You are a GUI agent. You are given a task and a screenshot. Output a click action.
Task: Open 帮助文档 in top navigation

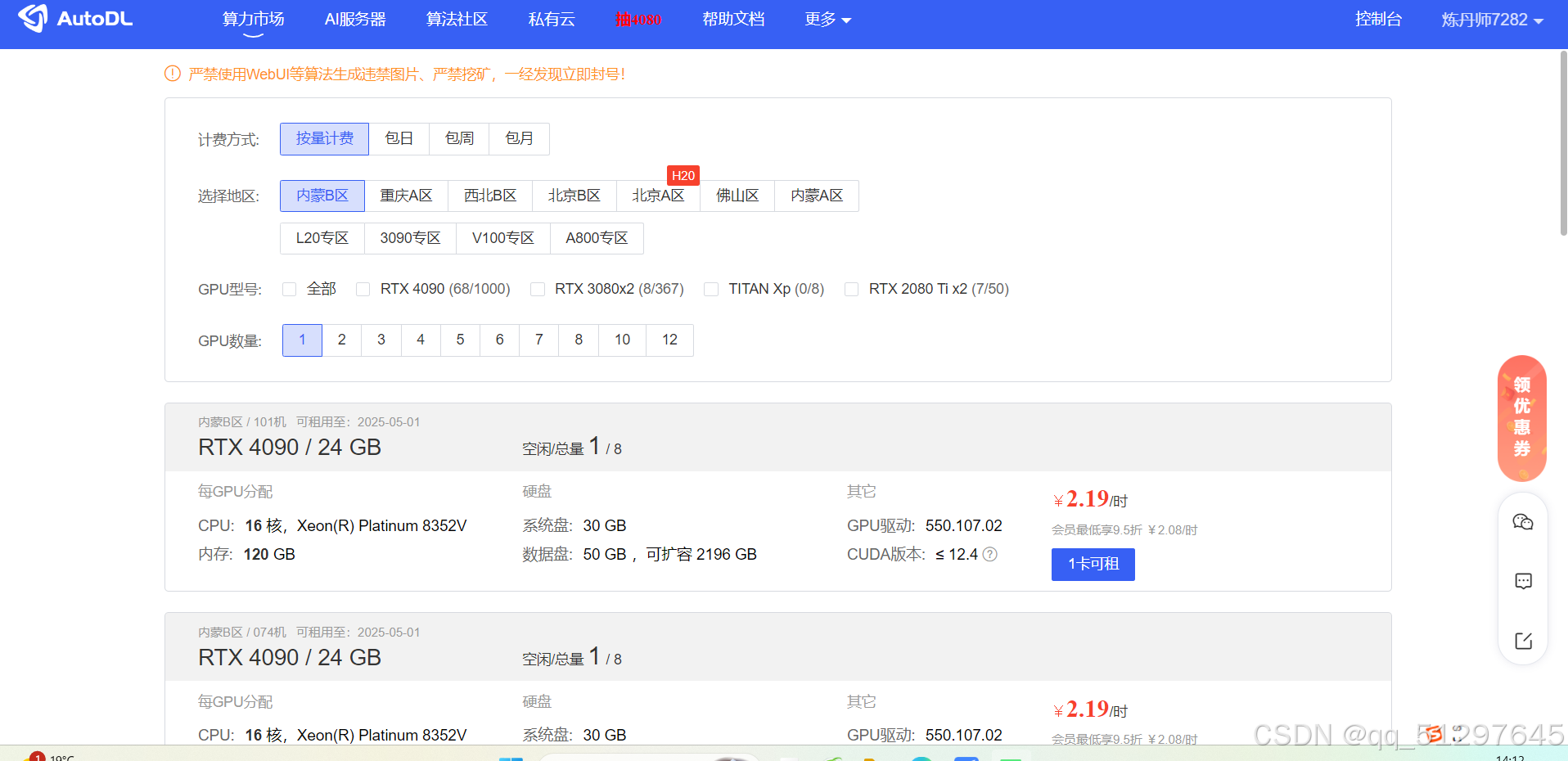[x=733, y=19]
